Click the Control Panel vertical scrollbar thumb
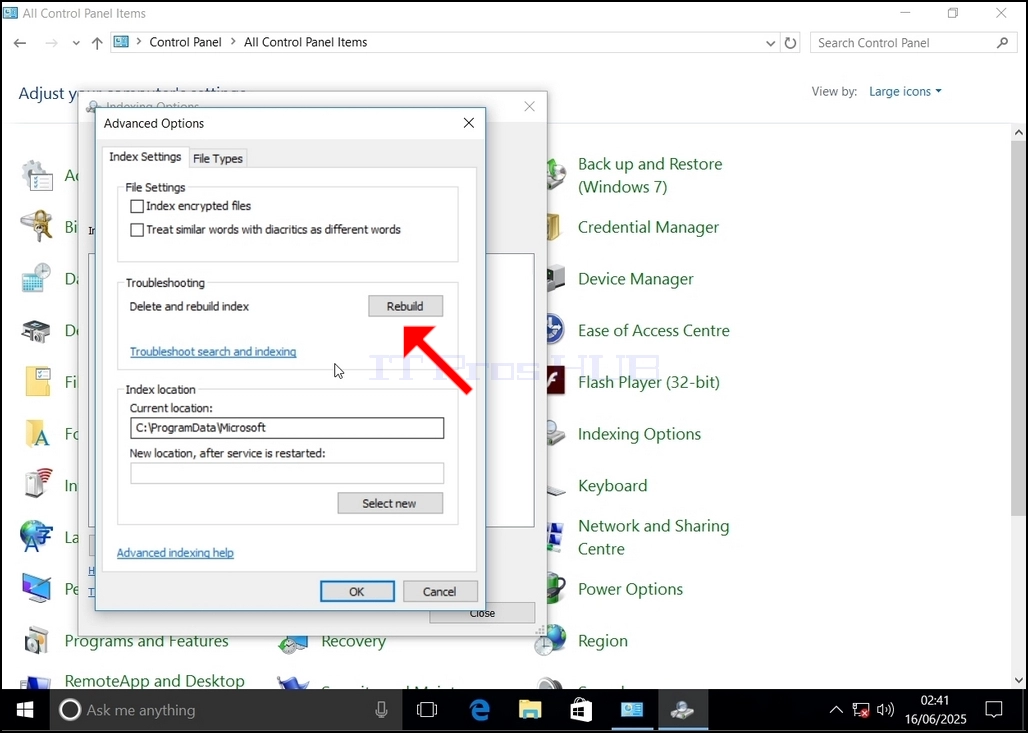 pos(1018,328)
